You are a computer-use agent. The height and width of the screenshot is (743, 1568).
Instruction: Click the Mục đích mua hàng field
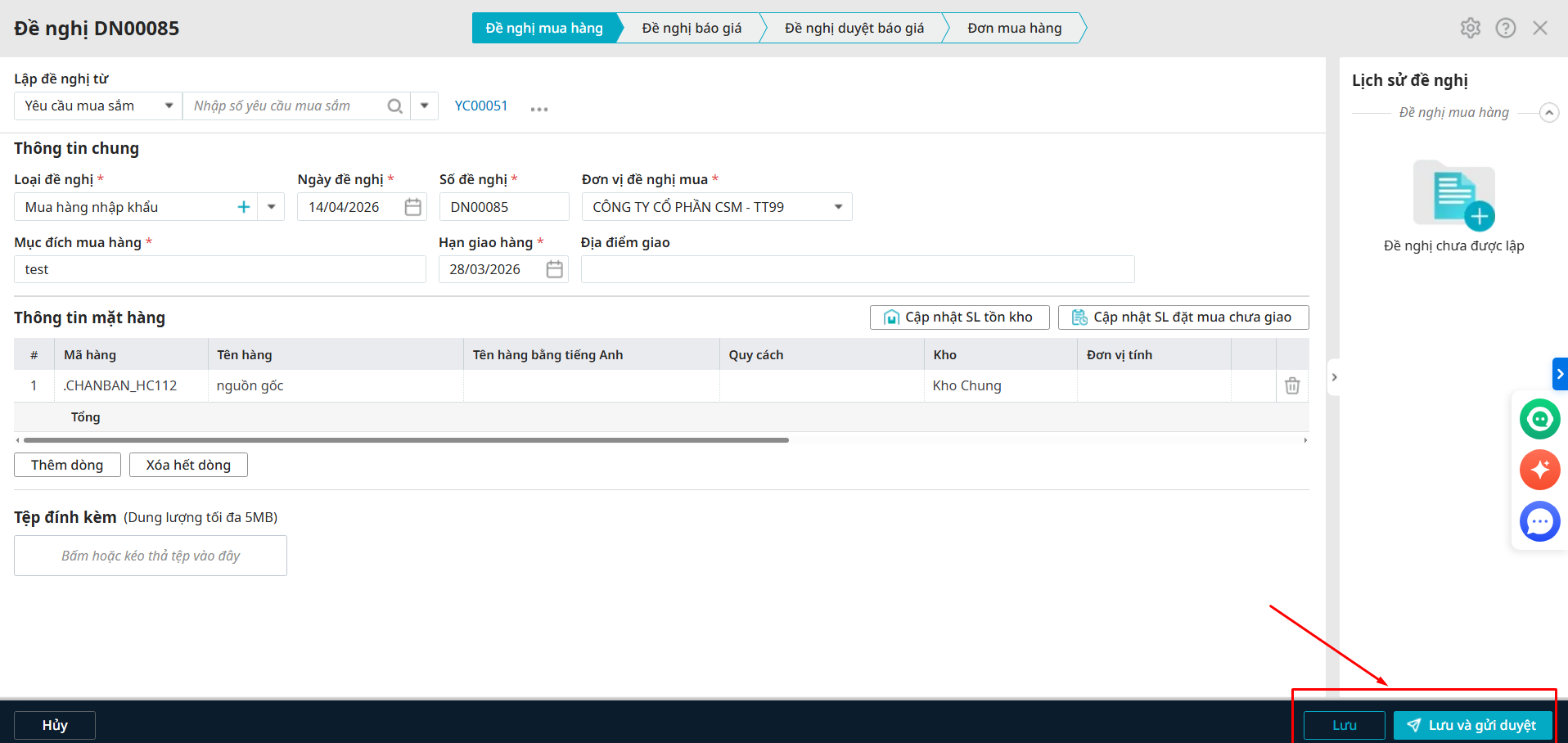coord(220,269)
